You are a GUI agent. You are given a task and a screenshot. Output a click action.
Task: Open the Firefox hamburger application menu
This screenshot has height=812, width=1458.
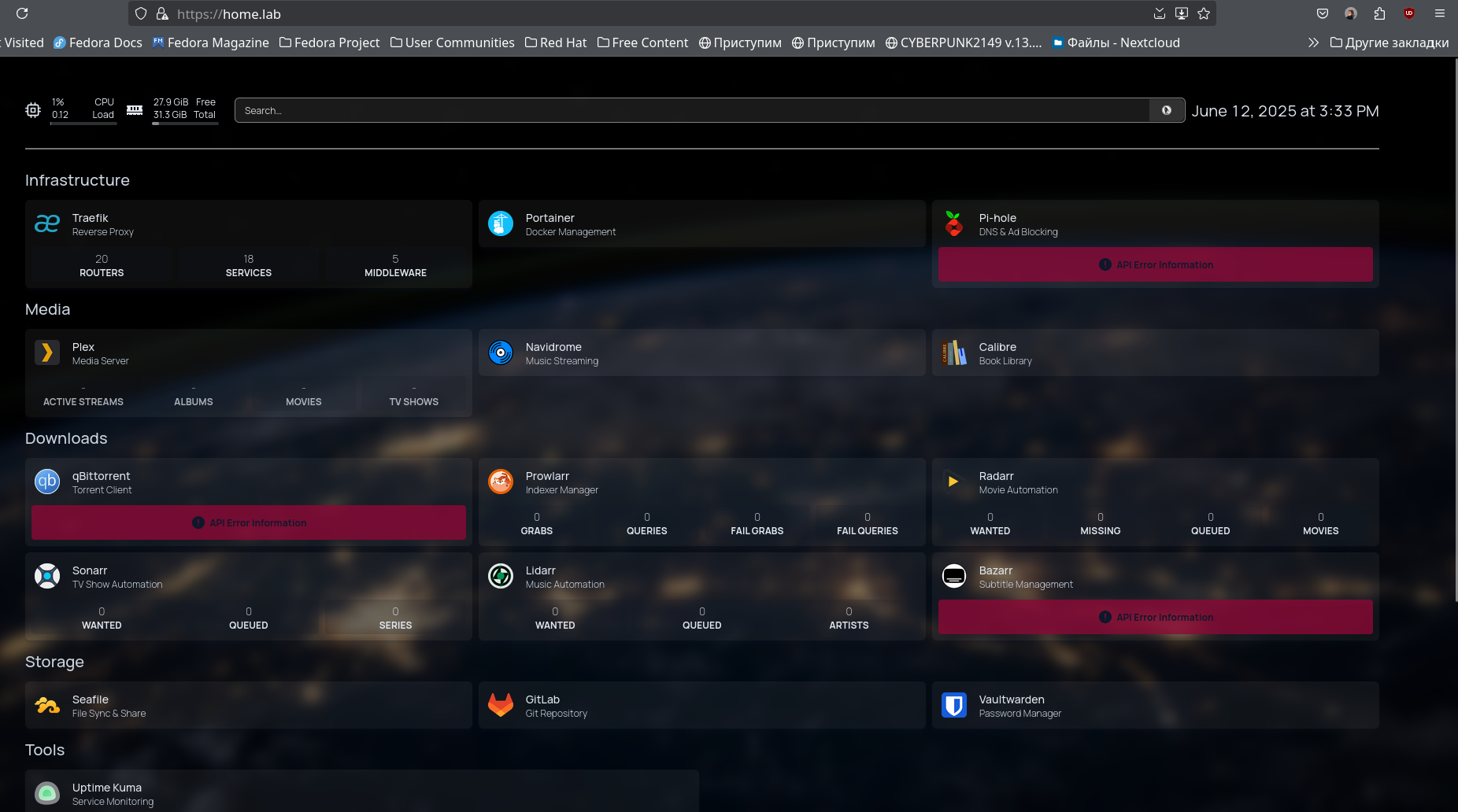1440,13
